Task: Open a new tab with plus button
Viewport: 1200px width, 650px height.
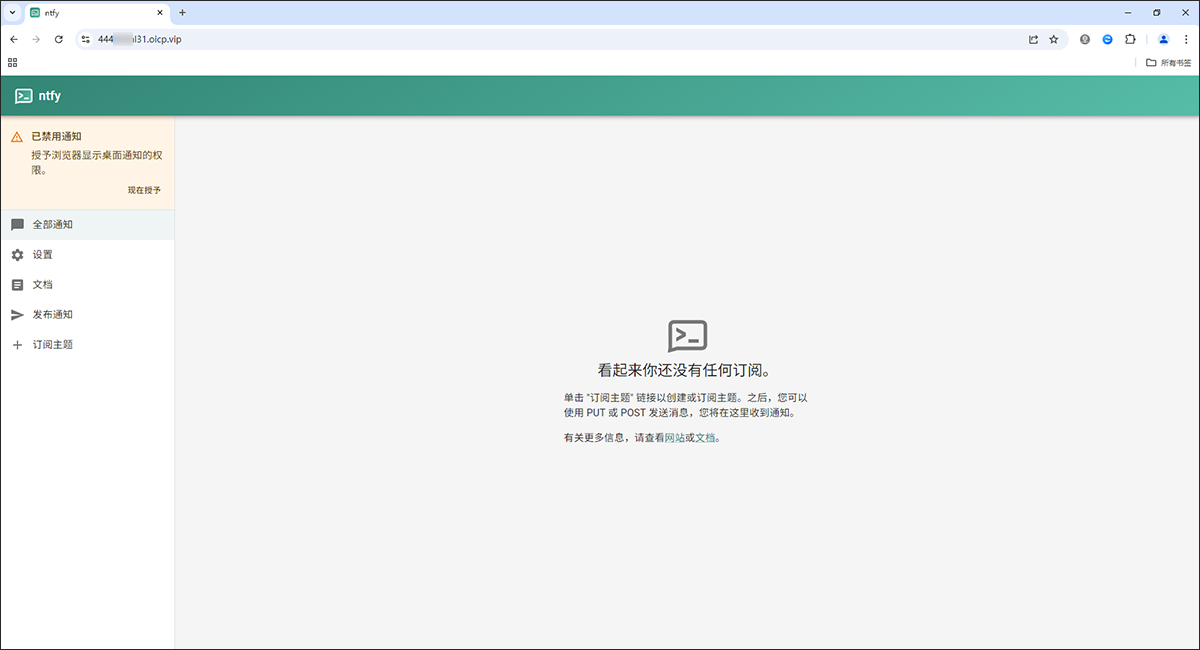Action: [x=182, y=13]
